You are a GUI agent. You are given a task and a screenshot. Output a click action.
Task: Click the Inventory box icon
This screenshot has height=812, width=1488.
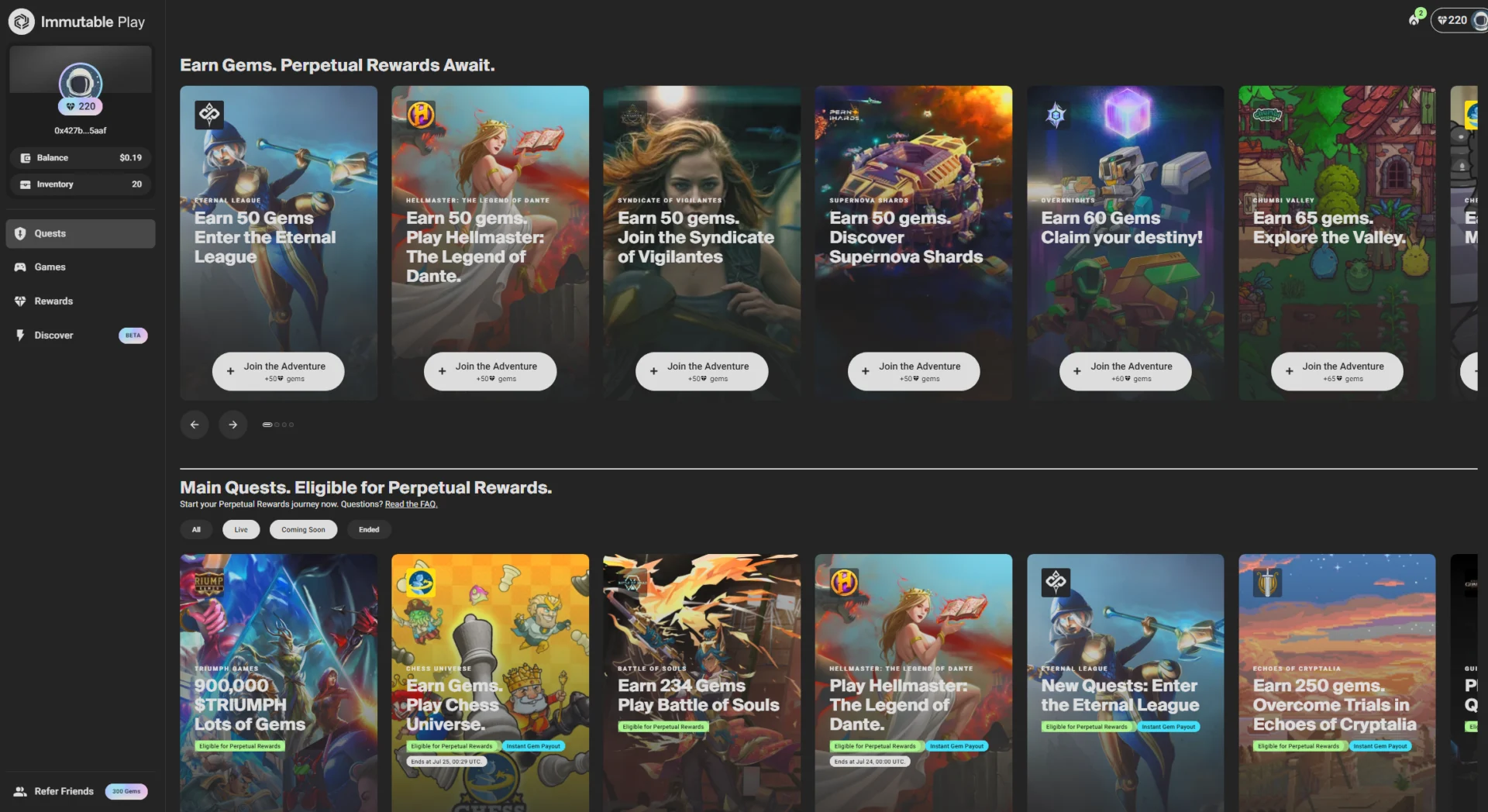(x=26, y=184)
